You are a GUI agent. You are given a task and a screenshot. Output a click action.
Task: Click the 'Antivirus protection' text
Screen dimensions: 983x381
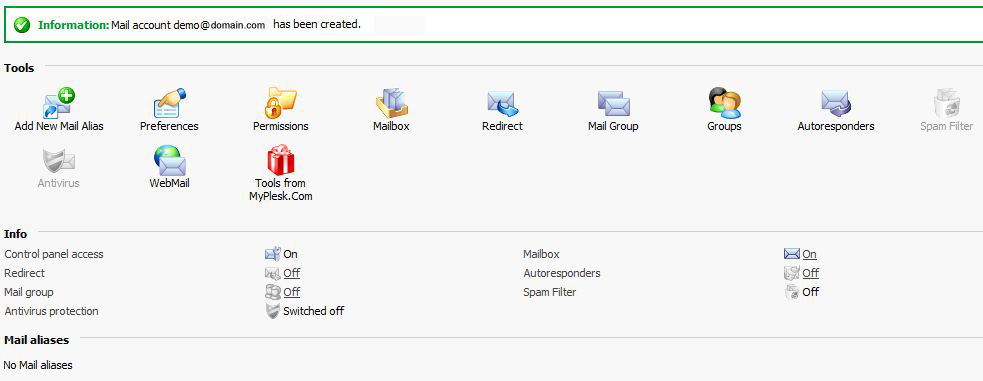click(x=51, y=311)
